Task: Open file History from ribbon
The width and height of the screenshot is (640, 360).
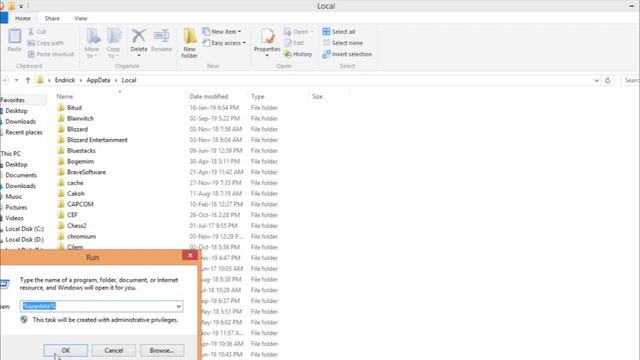Action: point(298,54)
